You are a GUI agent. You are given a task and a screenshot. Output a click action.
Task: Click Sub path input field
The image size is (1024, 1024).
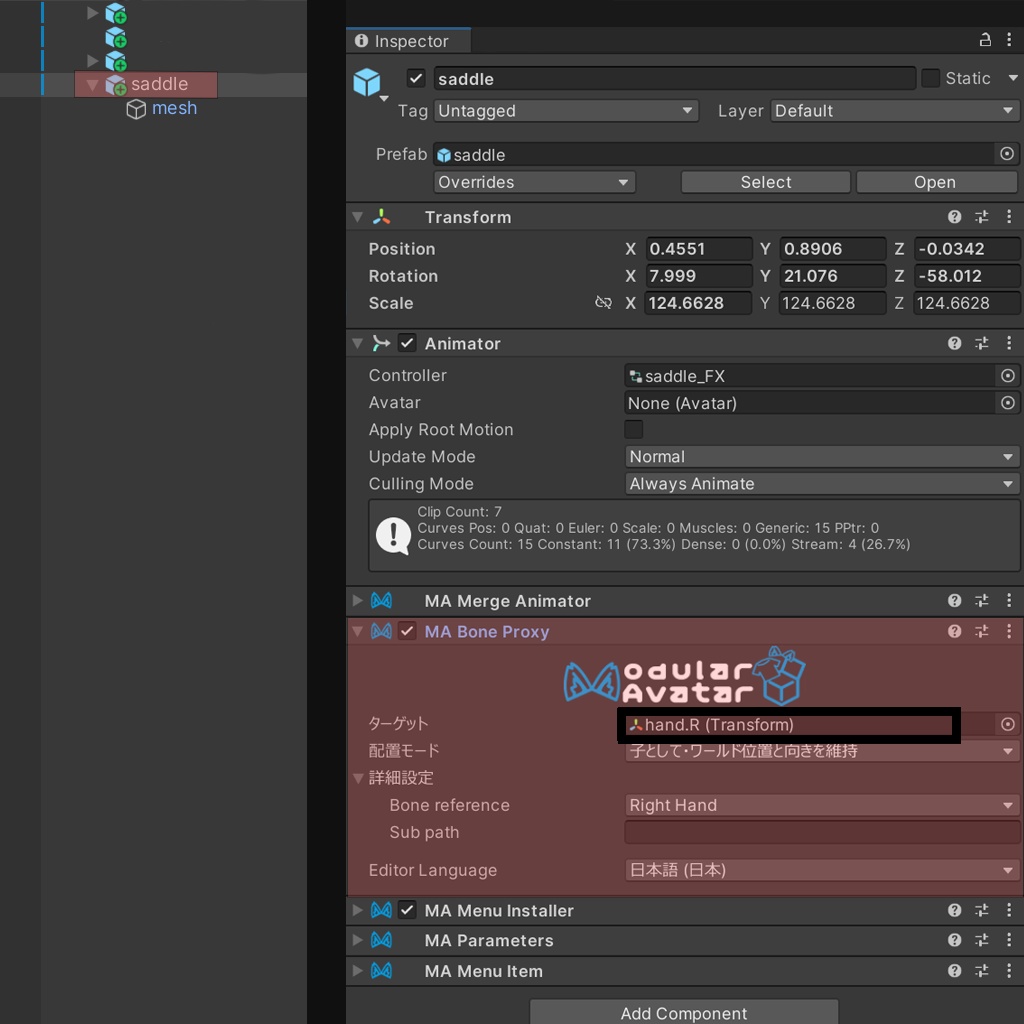pos(822,832)
